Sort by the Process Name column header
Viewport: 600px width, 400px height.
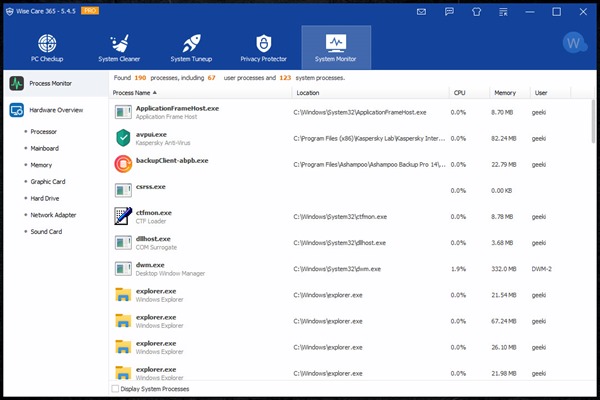[x=140, y=93]
